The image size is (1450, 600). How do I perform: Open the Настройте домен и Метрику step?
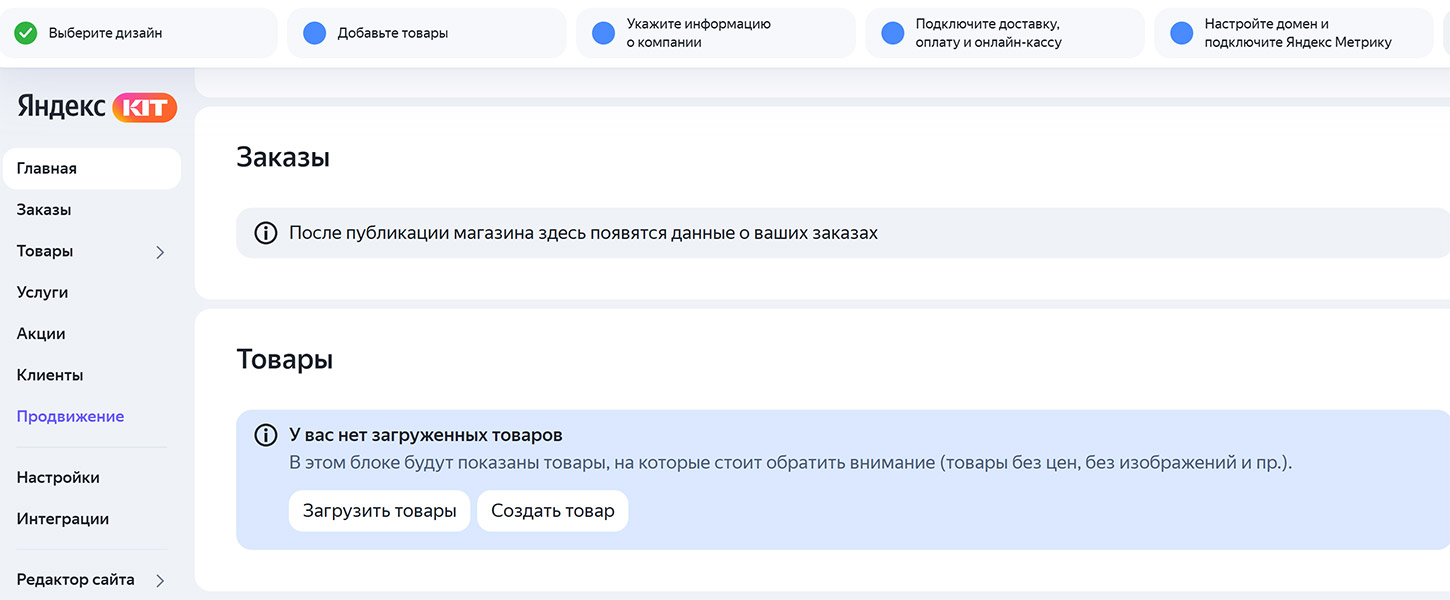tap(1293, 33)
